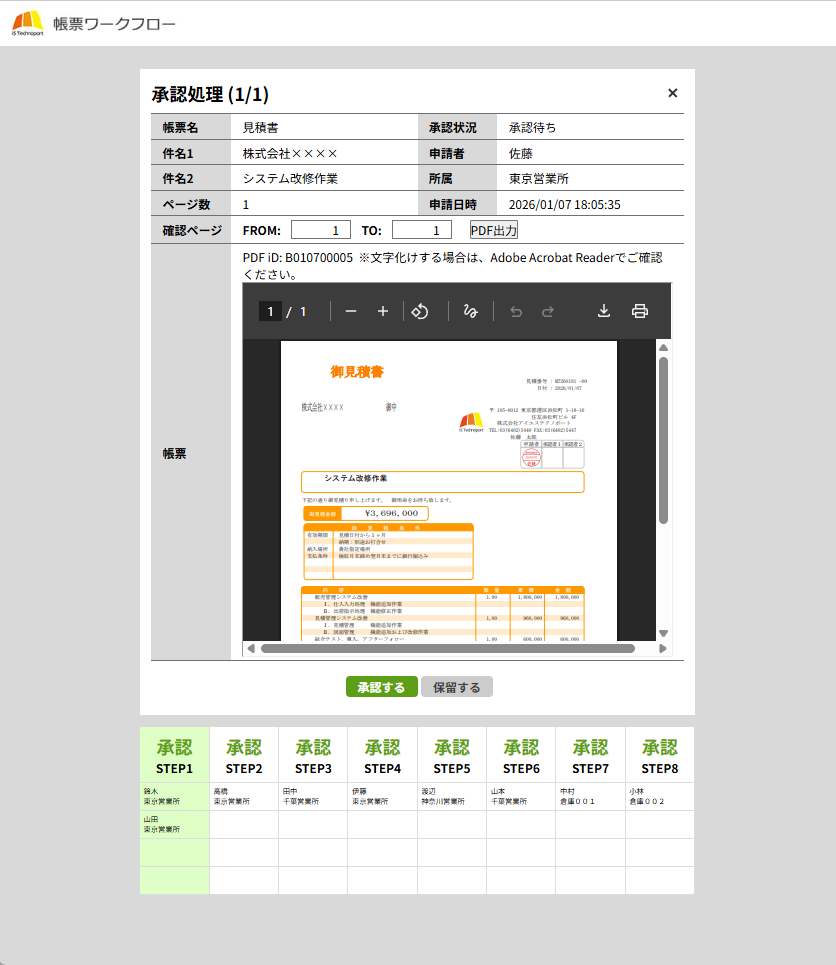Print the PDF with printer icon

640,311
